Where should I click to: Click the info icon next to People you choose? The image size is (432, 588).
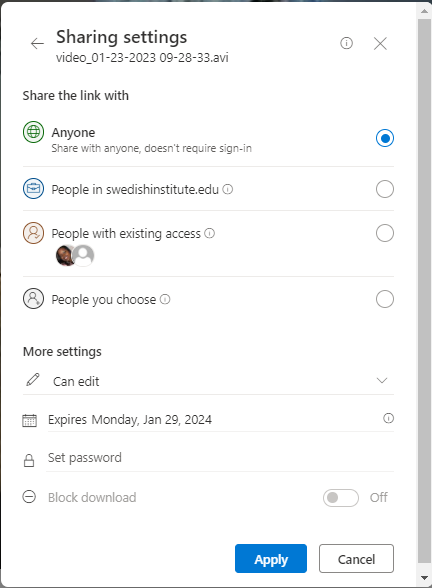[165, 299]
